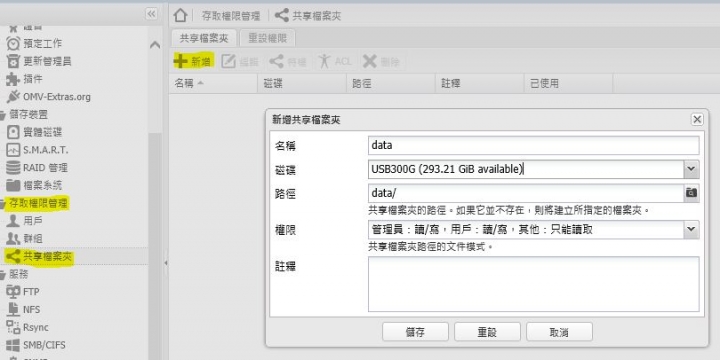This screenshot has width=720, height=360.
Task: Open 檔案系統 in the sidebar
Action: pyautogui.click(x=34, y=186)
